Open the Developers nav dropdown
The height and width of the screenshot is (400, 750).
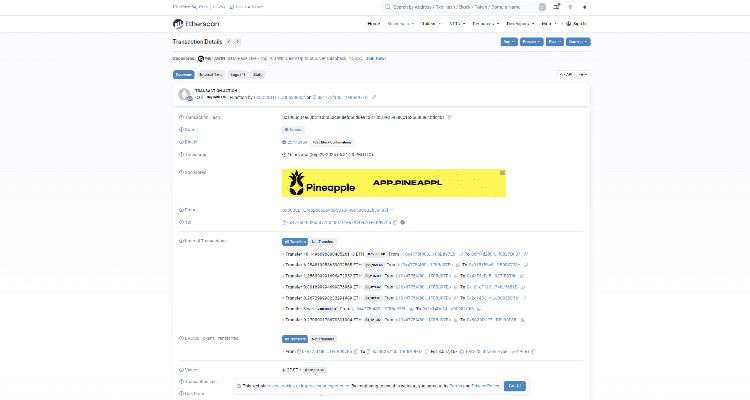(x=520, y=23)
